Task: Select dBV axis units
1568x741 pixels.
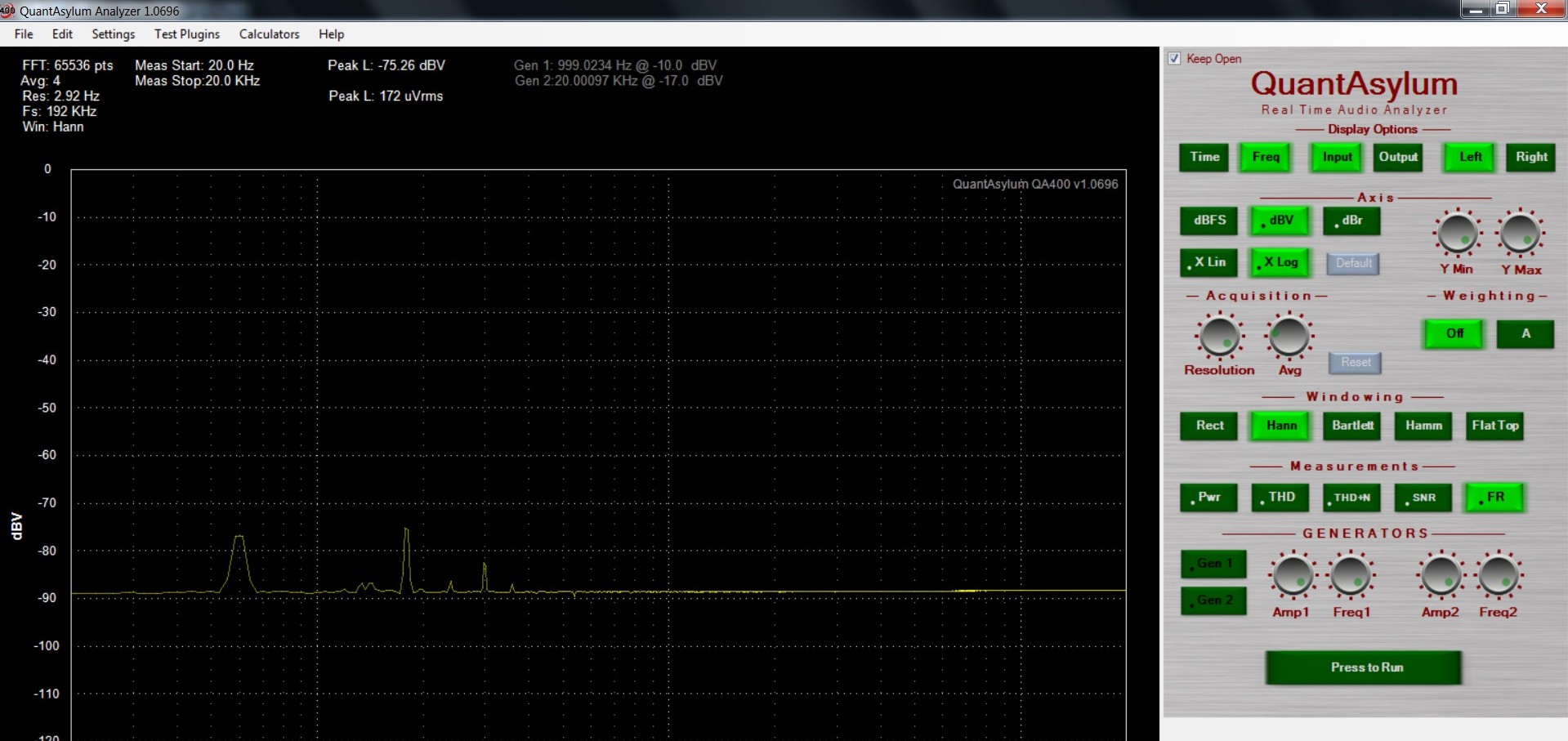Action: pyautogui.click(x=1280, y=221)
